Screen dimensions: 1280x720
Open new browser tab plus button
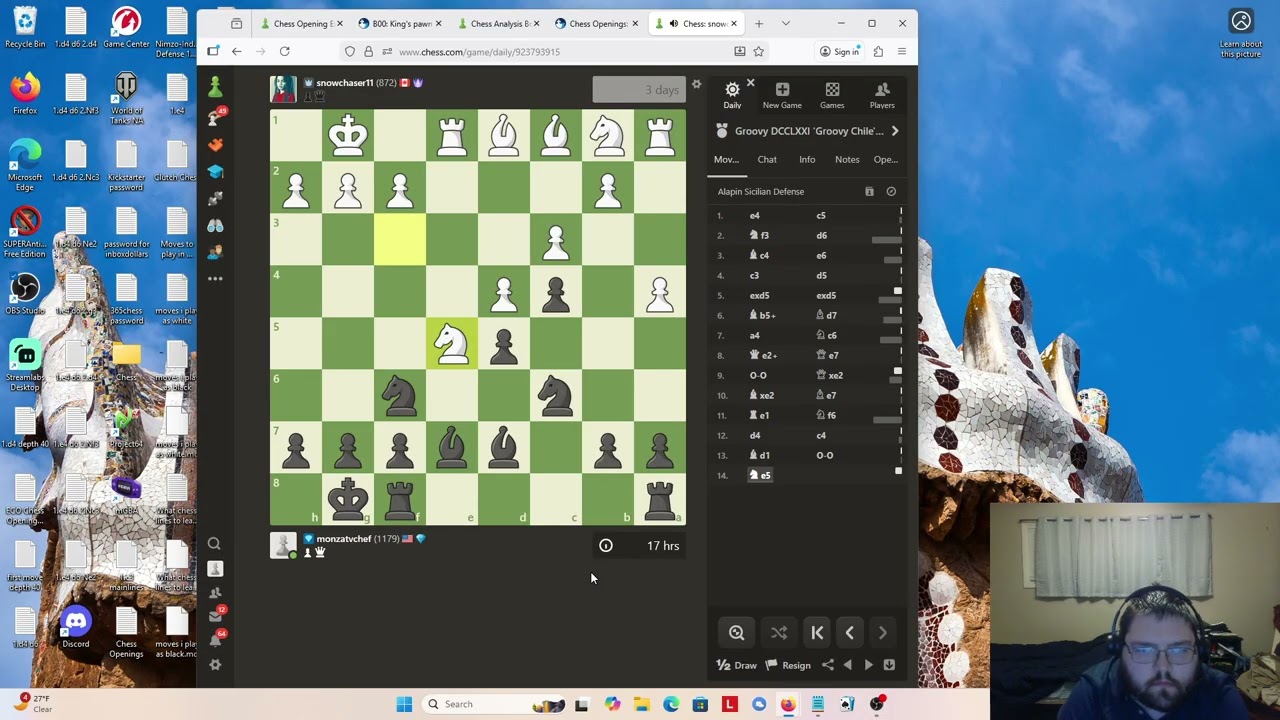pos(759,23)
